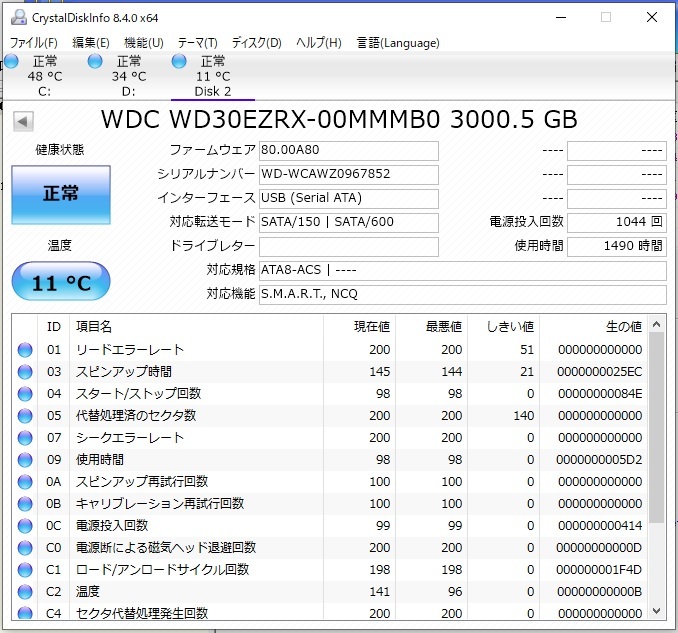The width and height of the screenshot is (678, 633).
Task: Open the ファイル(F) menu
Action: (x=34, y=43)
